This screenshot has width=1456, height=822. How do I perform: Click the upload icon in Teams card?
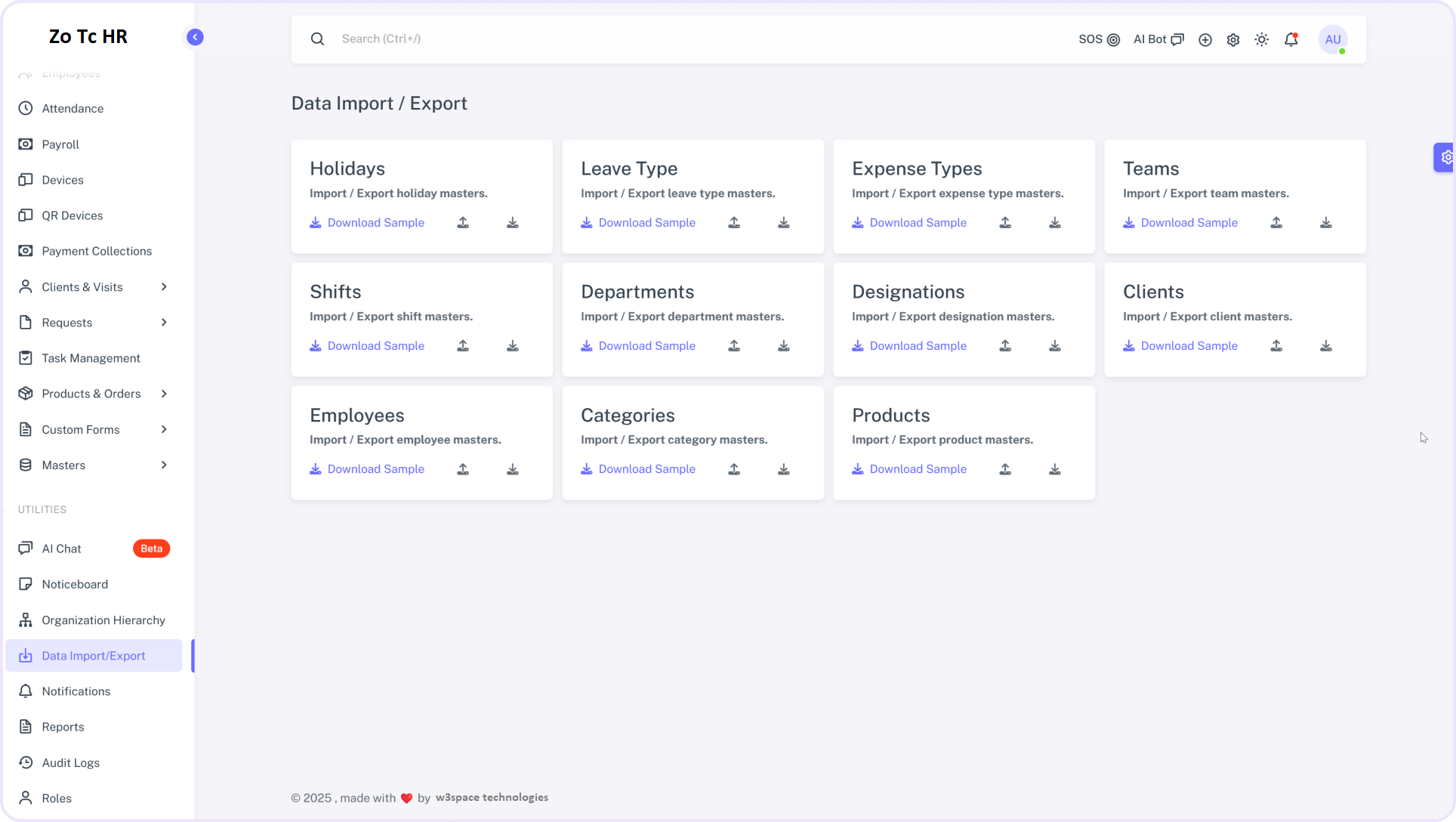coord(1276,223)
